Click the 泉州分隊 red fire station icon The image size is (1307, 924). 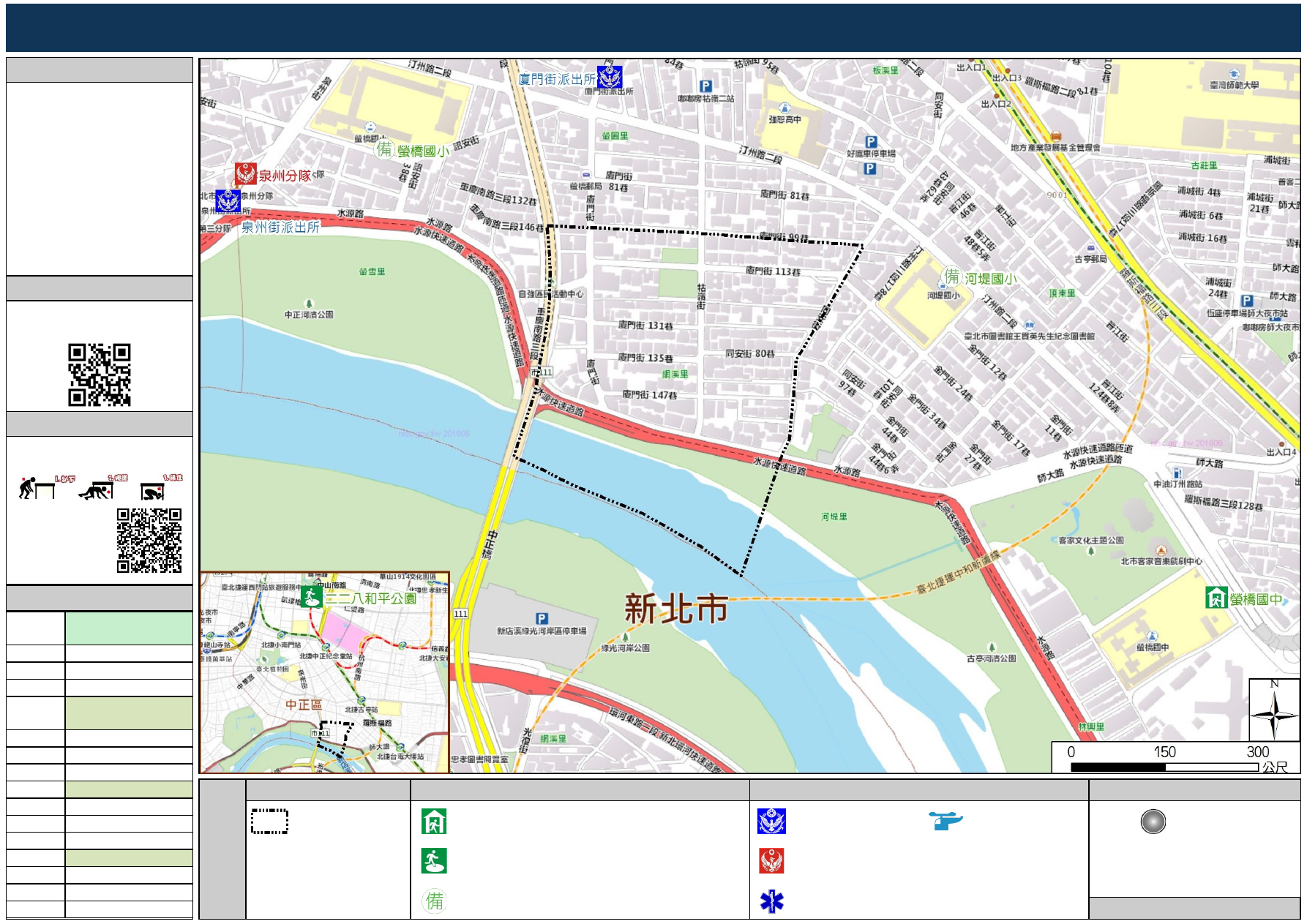(x=245, y=174)
